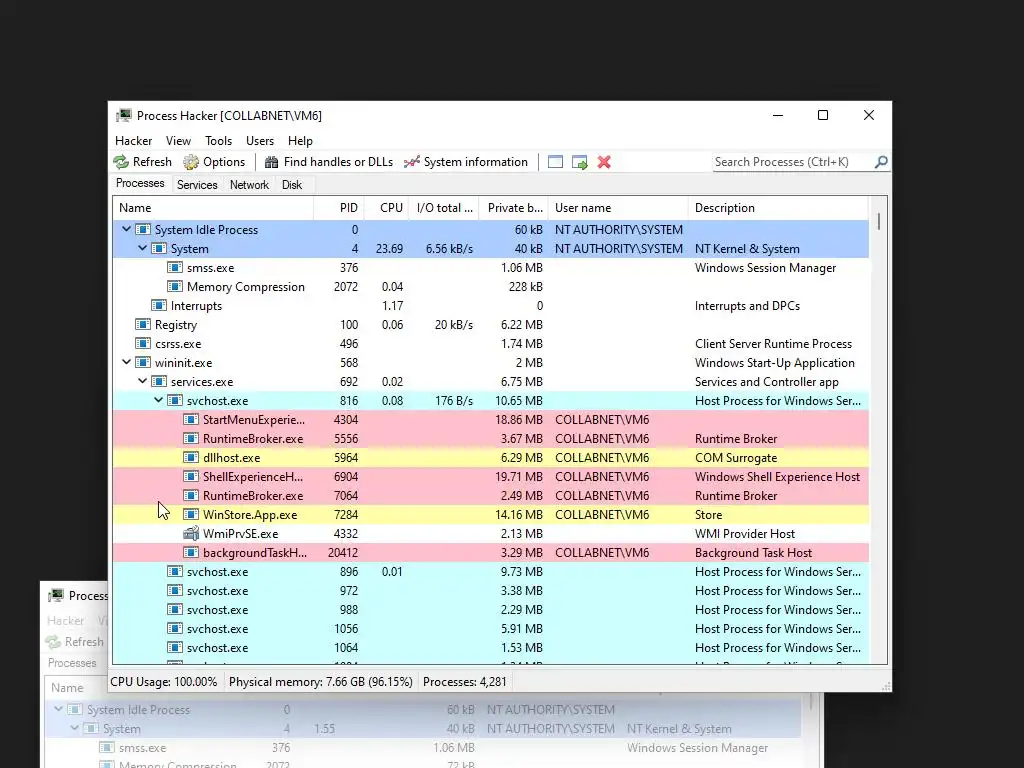The height and width of the screenshot is (768, 1024).
Task: Open the Help menu
Action: click(300, 140)
